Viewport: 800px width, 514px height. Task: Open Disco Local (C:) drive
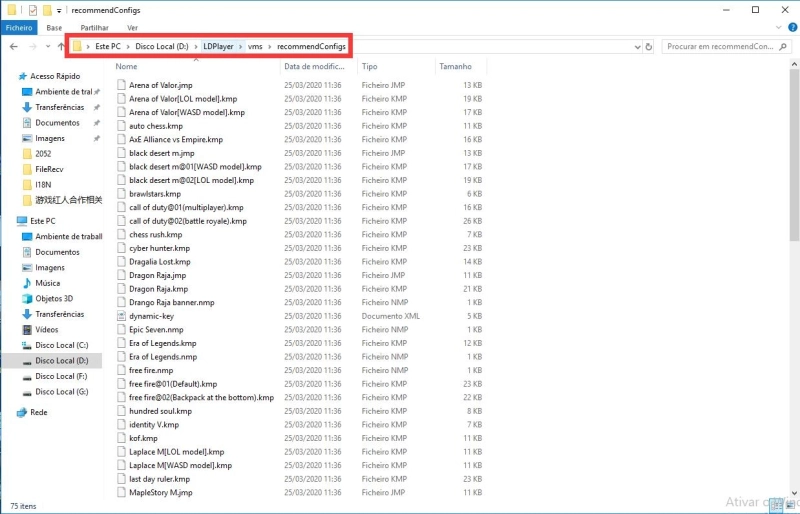tap(61, 345)
